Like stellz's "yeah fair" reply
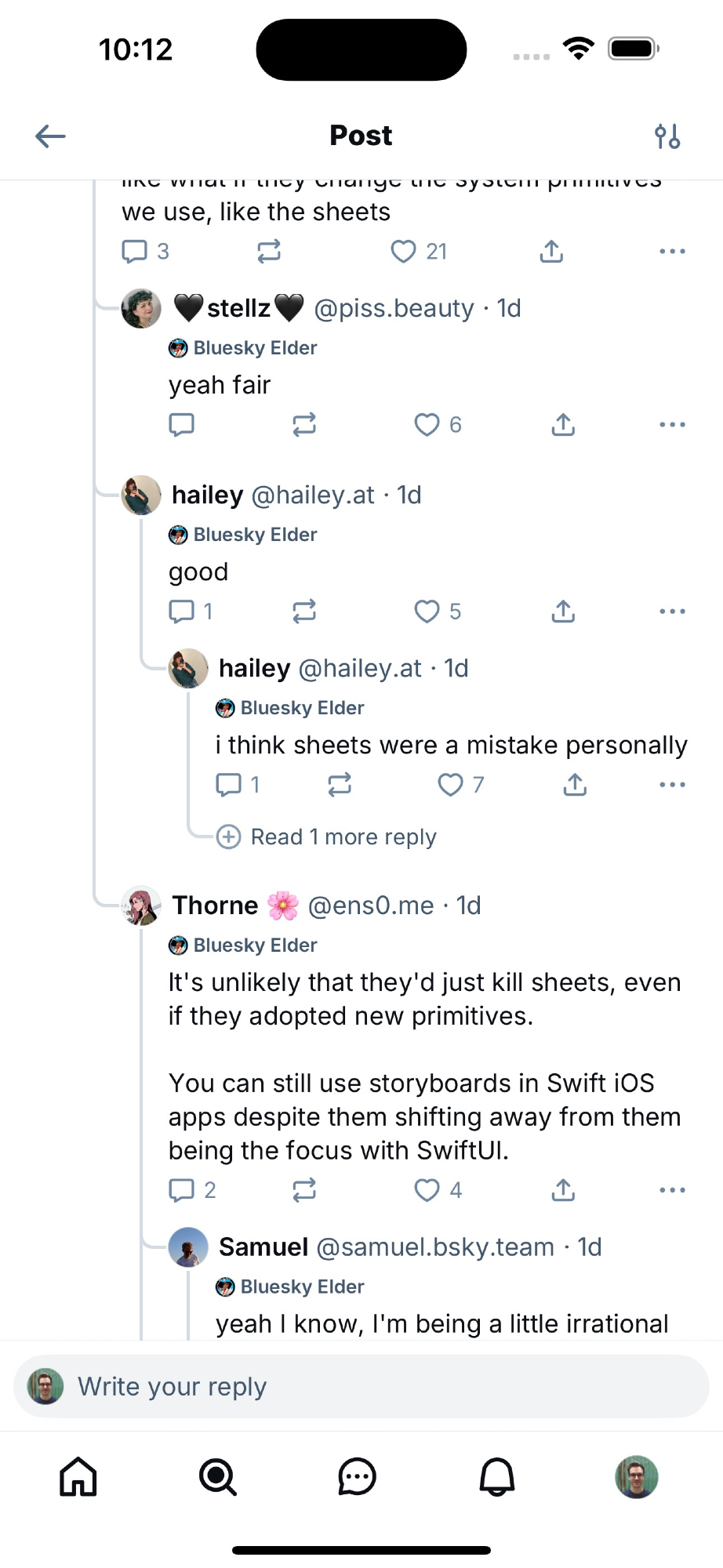723x1568 pixels. click(427, 425)
